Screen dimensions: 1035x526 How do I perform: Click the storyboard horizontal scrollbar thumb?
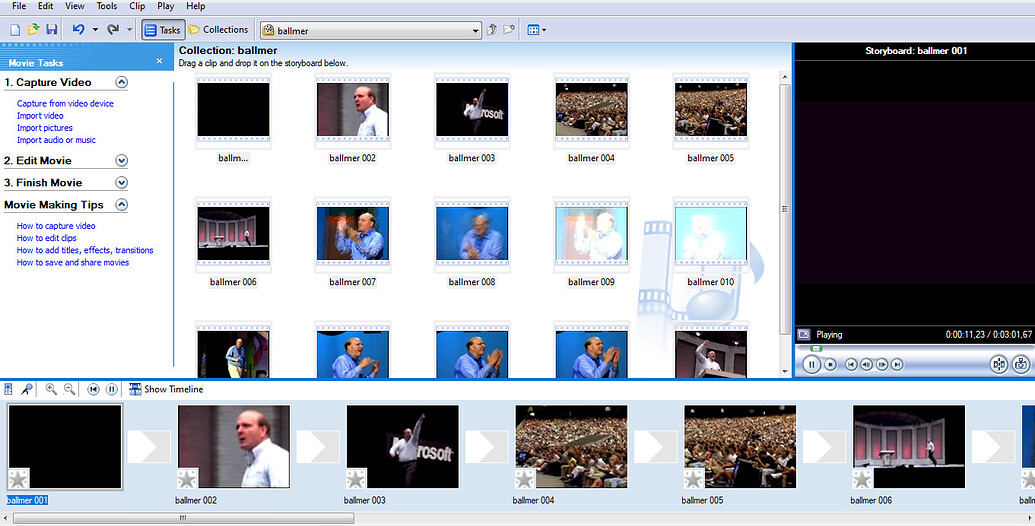point(184,519)
